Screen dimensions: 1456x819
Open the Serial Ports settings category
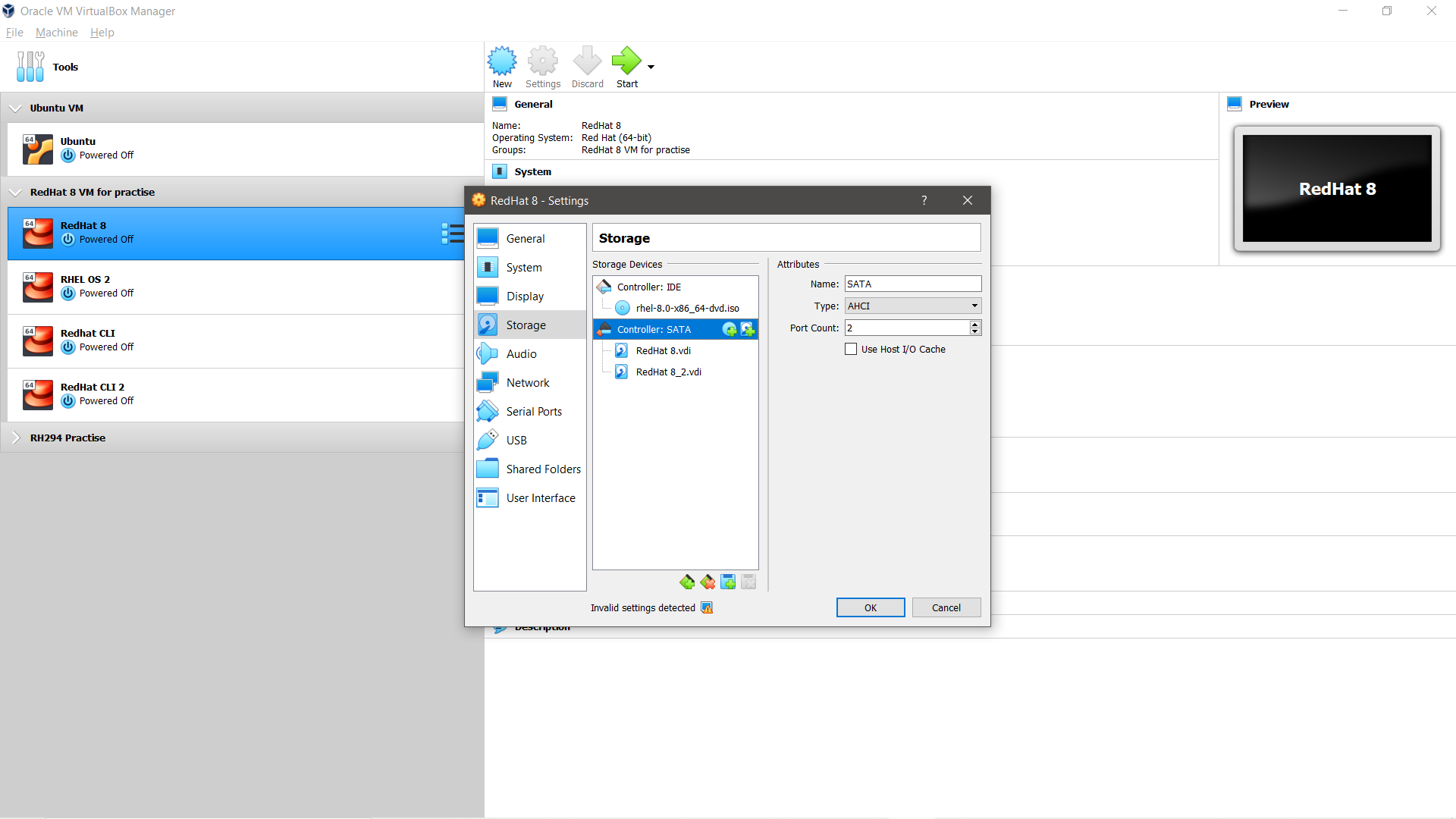click(x=530, y=411)
